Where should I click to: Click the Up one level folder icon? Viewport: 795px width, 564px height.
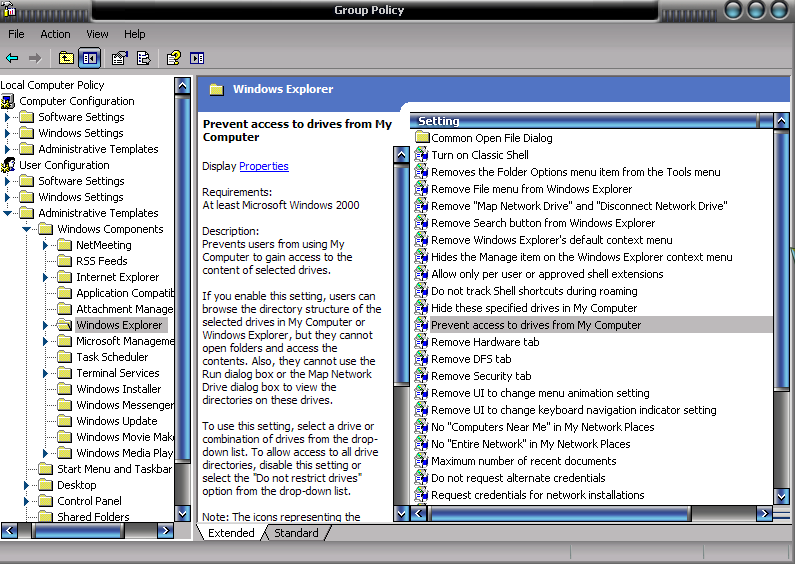(66, 58)
